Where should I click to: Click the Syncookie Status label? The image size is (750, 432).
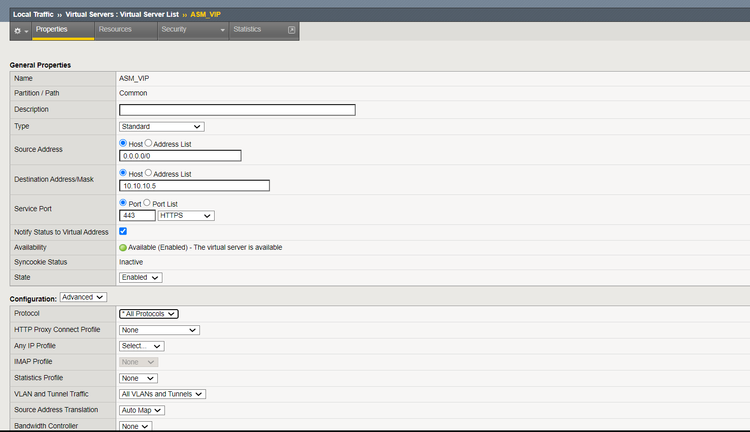tap(41, 262)
